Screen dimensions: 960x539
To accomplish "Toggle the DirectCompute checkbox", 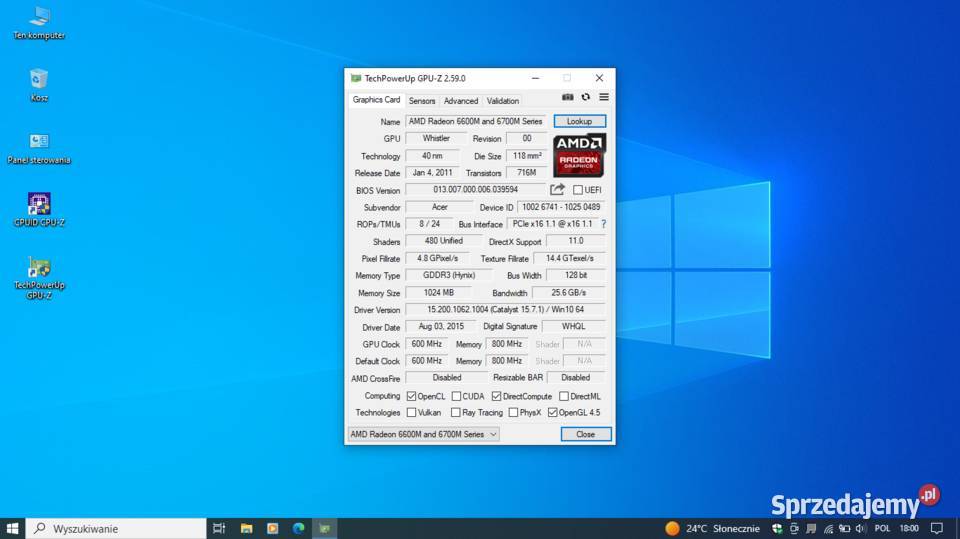I will 497,396.
